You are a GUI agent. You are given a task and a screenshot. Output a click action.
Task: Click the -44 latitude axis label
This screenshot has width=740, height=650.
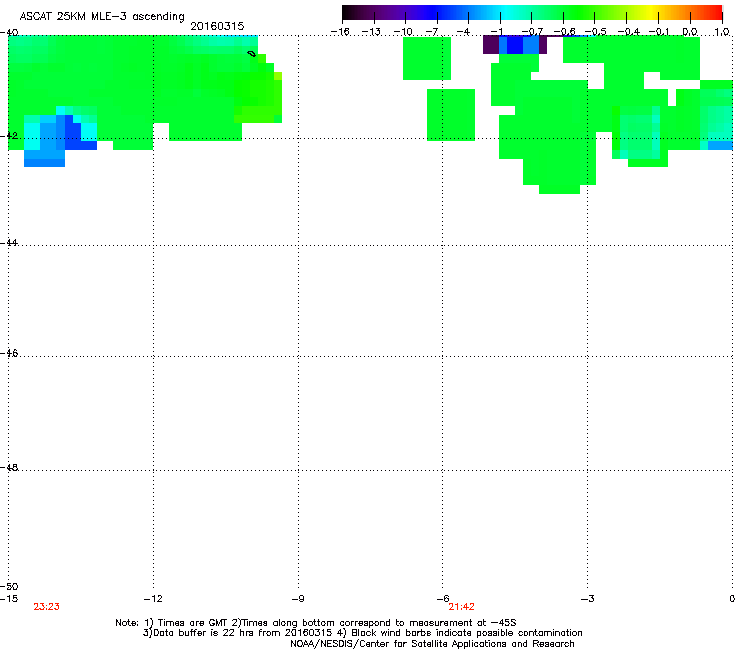(9, 243)
